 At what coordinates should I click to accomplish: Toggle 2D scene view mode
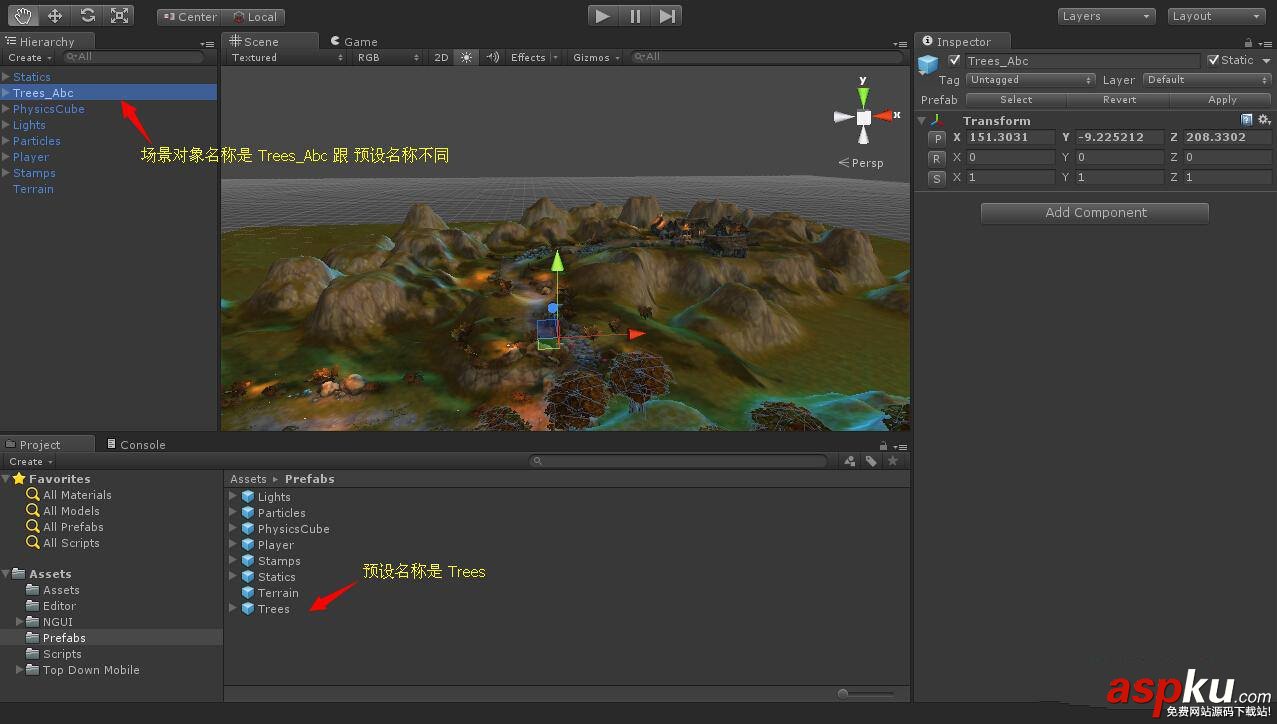pyautogui.click(x=441, y=57)
